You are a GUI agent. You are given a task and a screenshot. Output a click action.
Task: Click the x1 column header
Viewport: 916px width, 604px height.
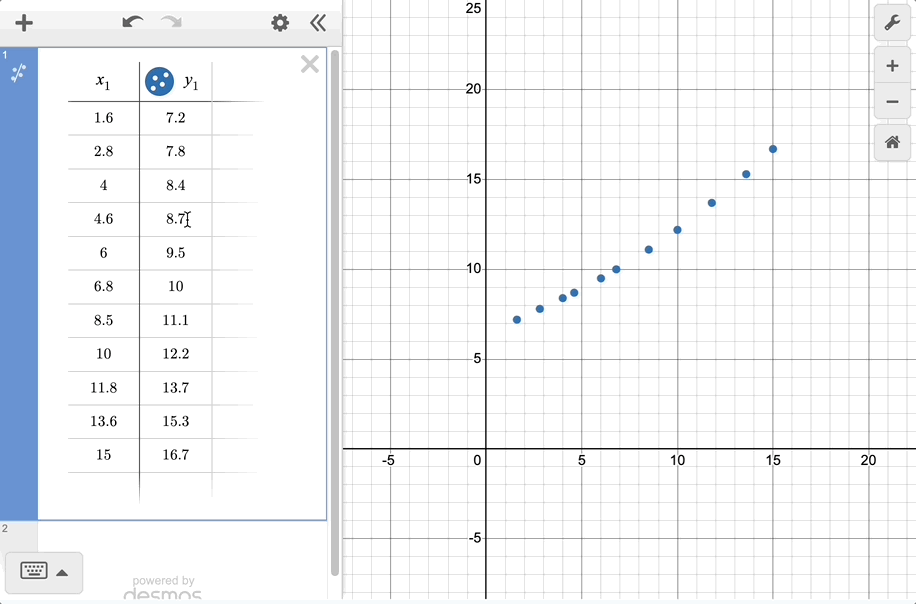(103, 82)
